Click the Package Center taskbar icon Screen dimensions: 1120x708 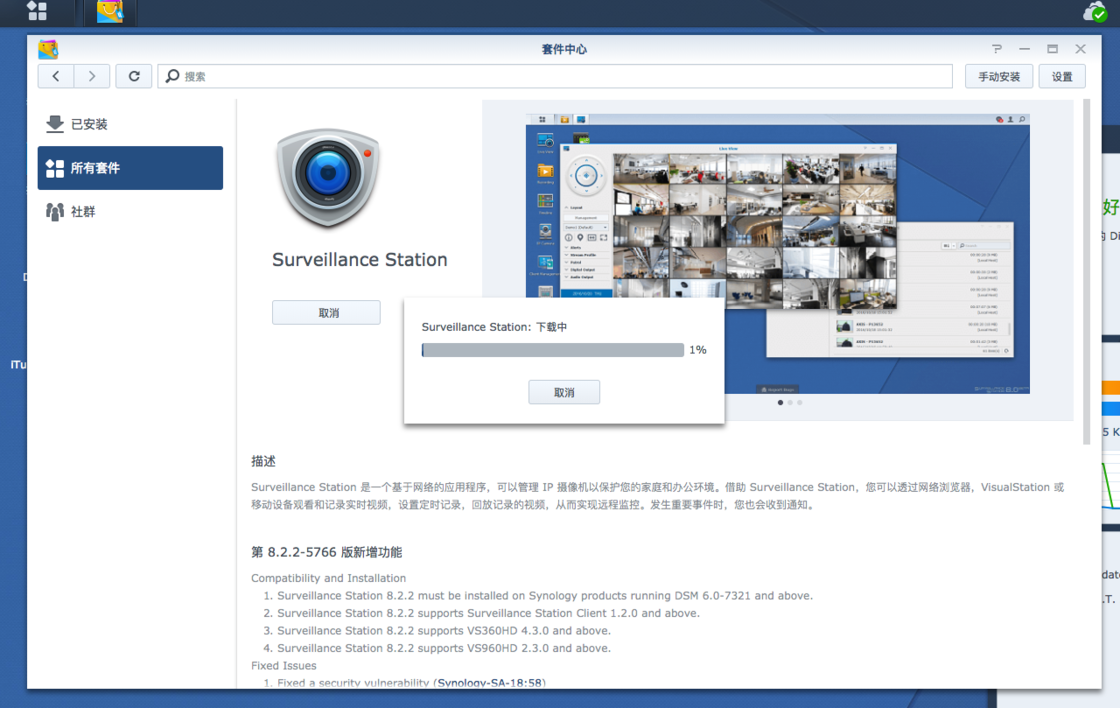click(110, 12)
